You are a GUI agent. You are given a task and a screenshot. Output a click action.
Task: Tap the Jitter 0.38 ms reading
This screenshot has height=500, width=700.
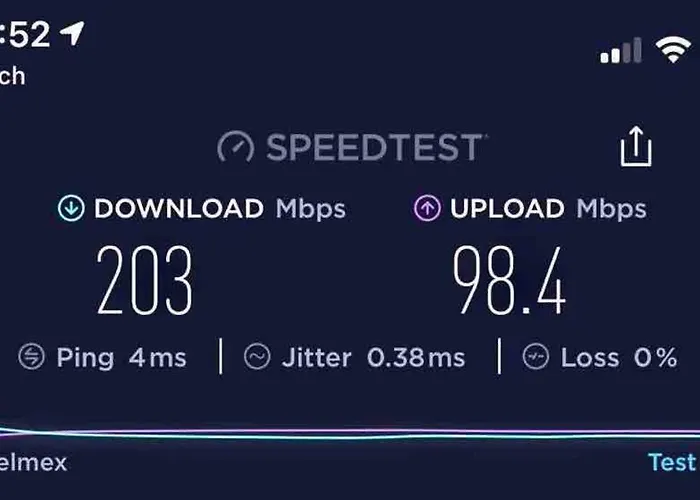(374, 358)
